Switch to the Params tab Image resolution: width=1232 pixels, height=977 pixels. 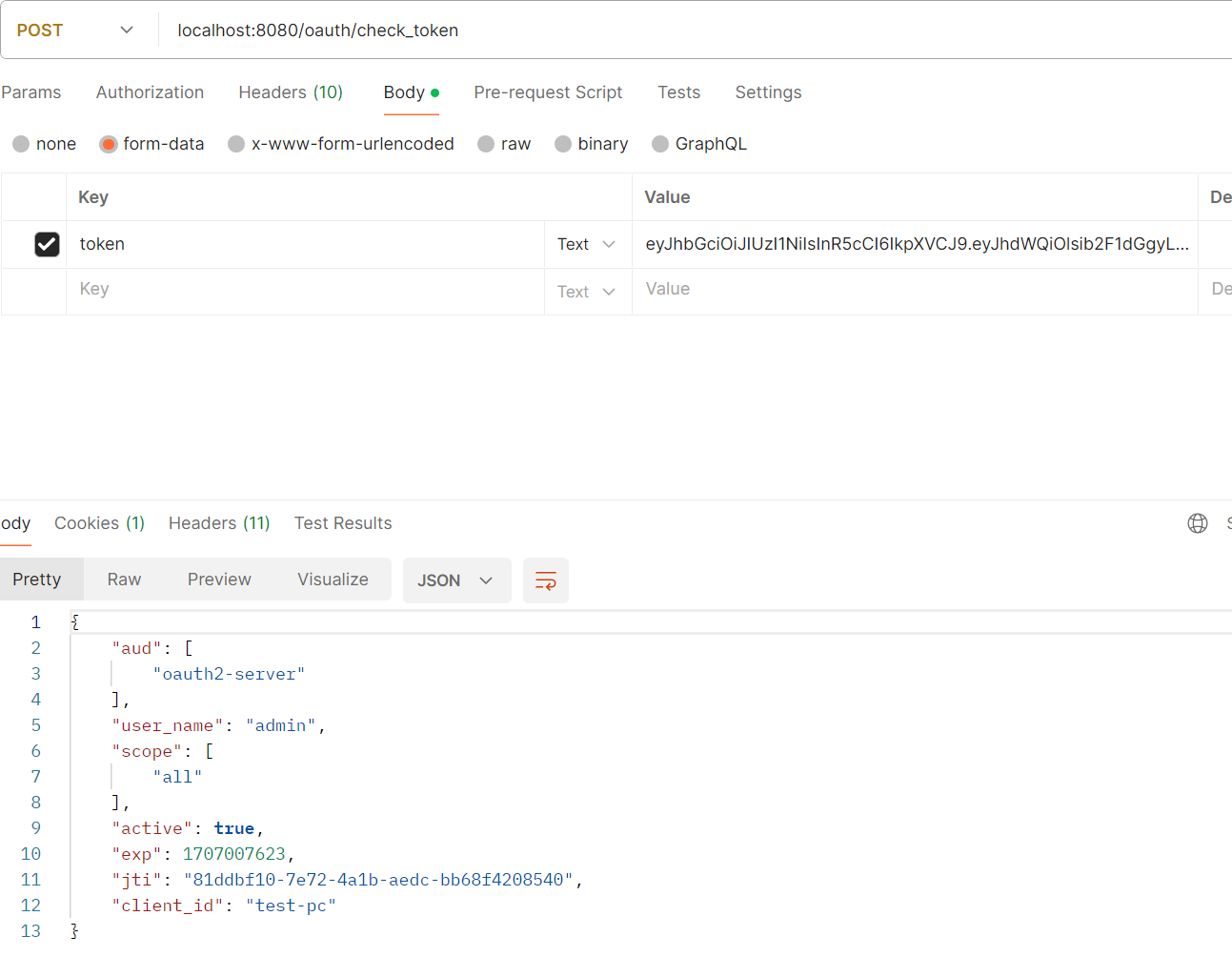[x=31, y=92]
